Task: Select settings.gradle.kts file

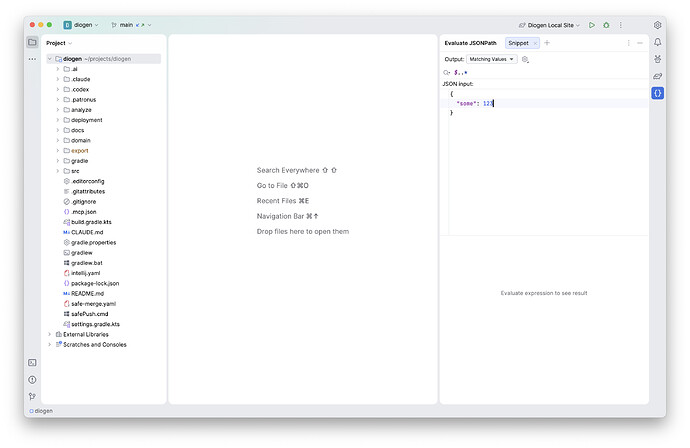Action: (95, 324)
